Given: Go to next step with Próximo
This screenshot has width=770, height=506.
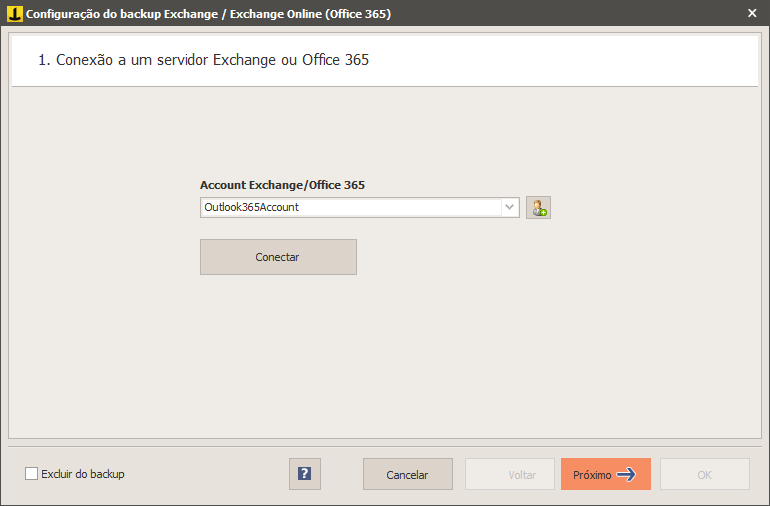Looking at the screenshot, I should coord(605,474).
